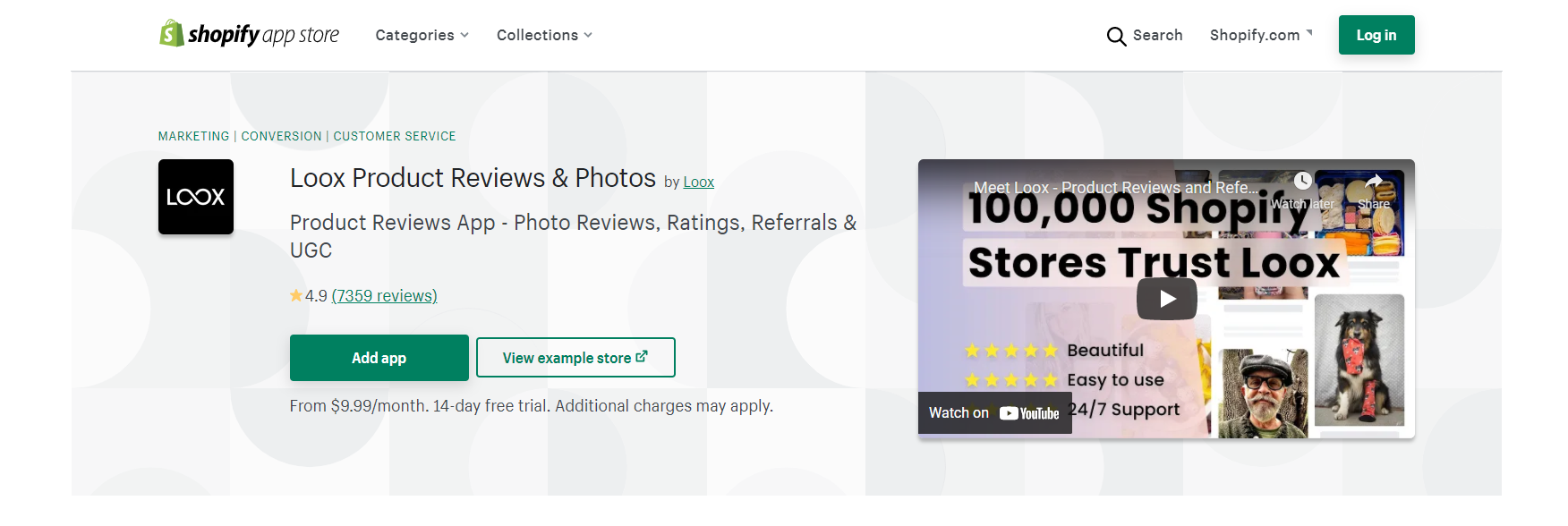This screenshot has height=526, width=1568.
Task: Open the Conversion category link
Action: coord(281,136)
